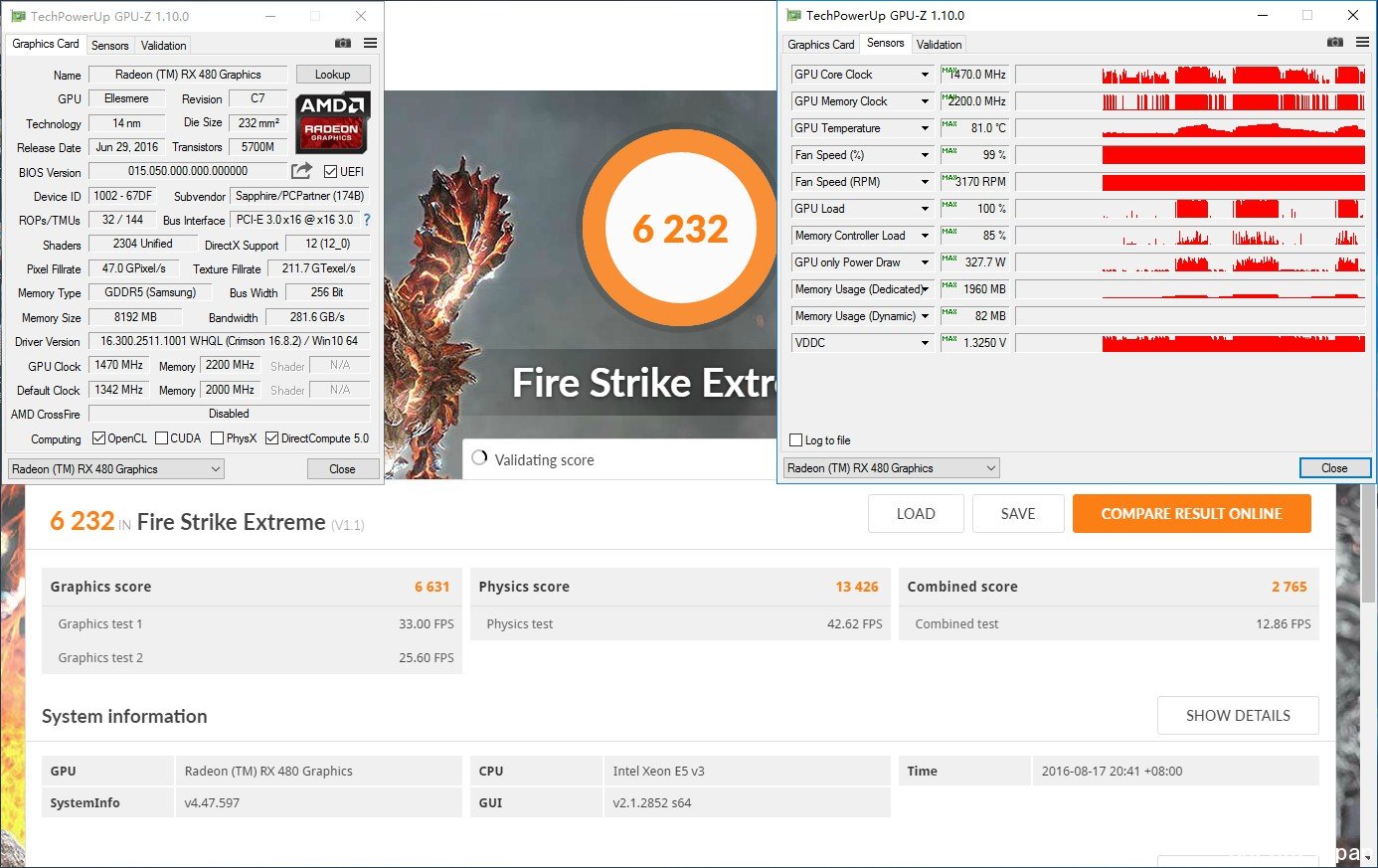Viewport: 1378px width, 868px height.
Task: Click the graphics card Name field
Action: coord(188,75)
